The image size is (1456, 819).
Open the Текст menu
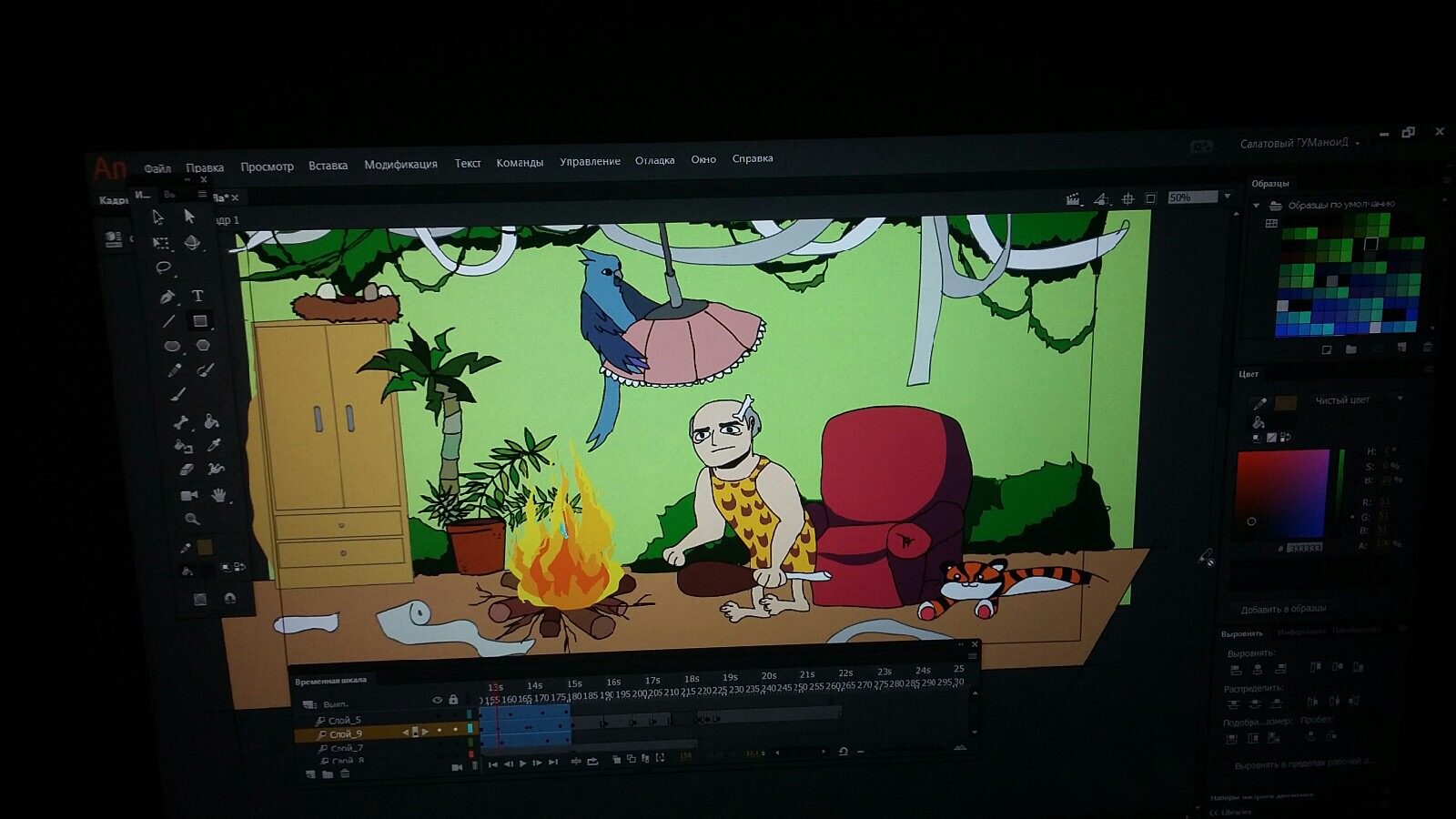coord(468,164)
